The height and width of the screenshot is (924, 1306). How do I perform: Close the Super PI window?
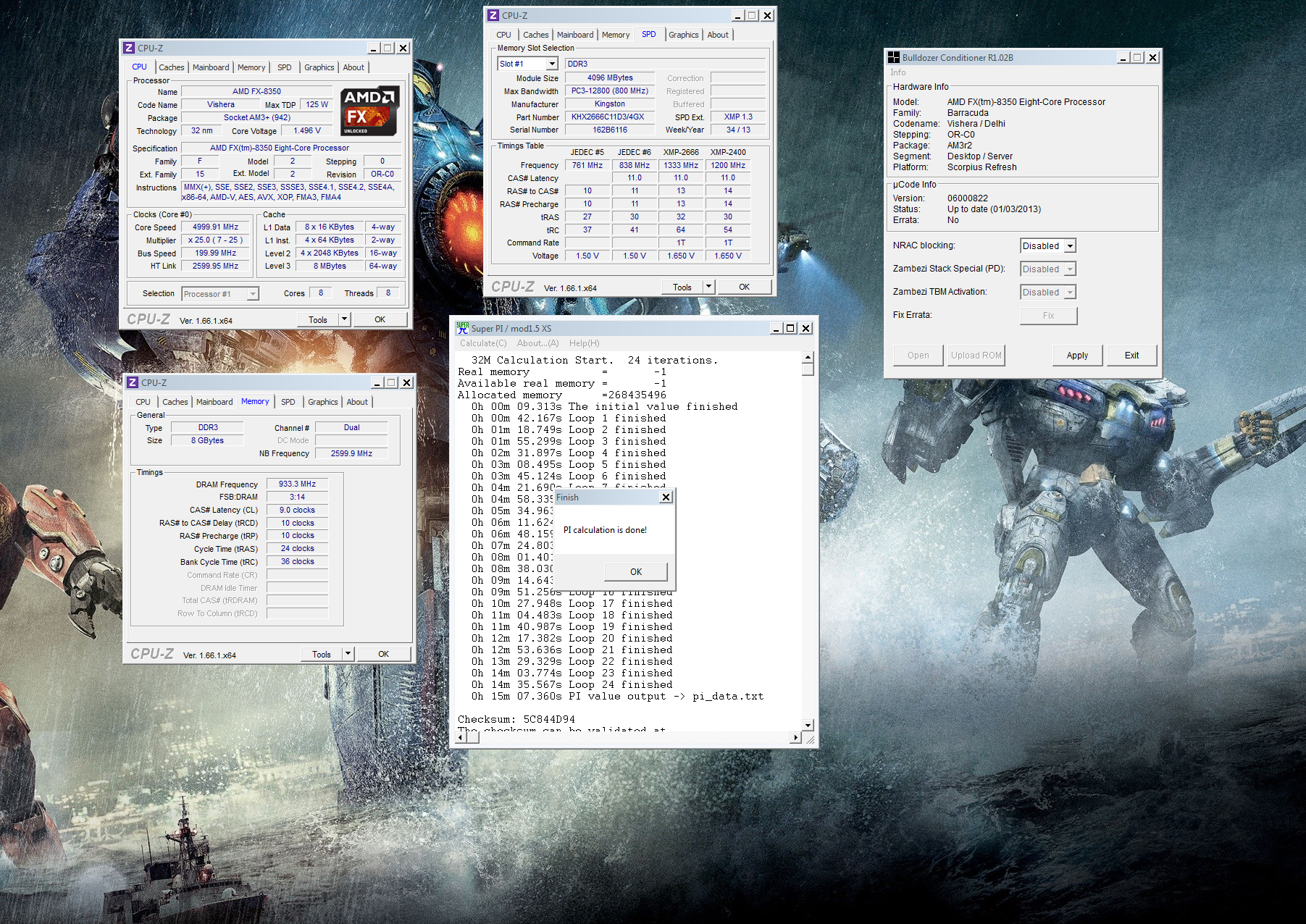pyautogui.click(x=805, y=328)
